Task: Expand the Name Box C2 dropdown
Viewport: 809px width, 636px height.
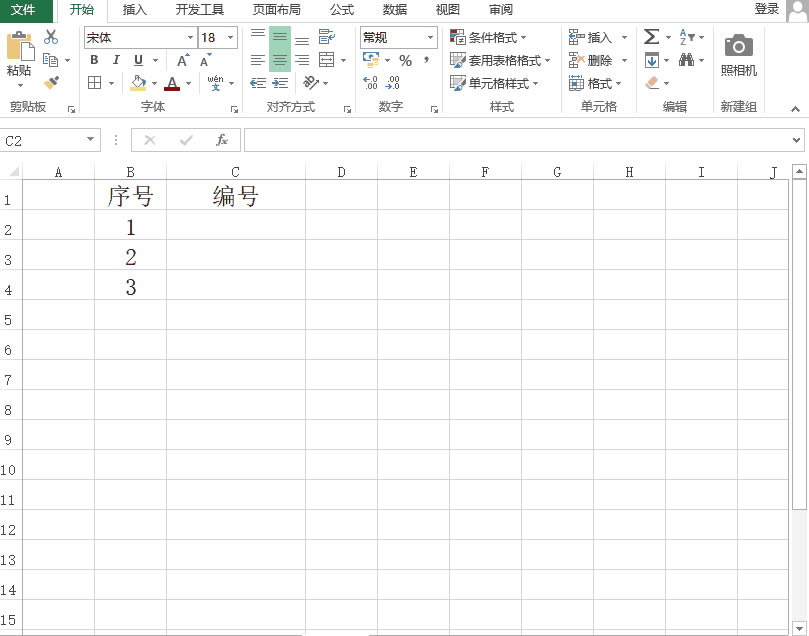Action: tap(90, 140)
